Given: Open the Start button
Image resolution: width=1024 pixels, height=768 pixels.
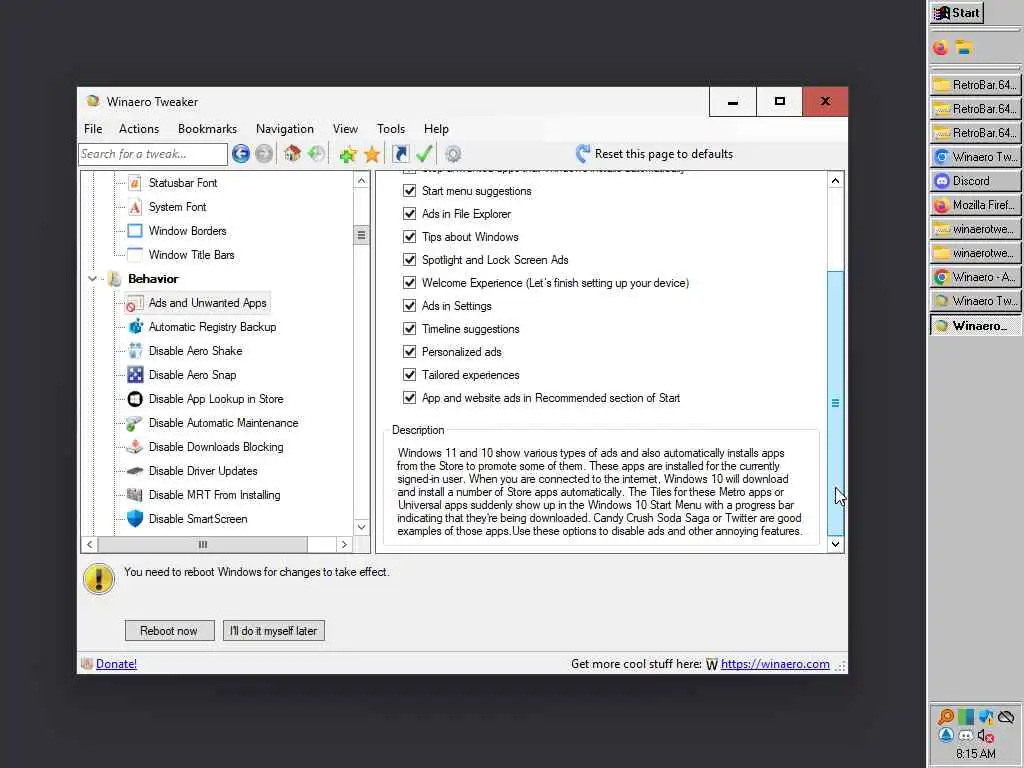Looking at the screenshot, I should point(957,13).
